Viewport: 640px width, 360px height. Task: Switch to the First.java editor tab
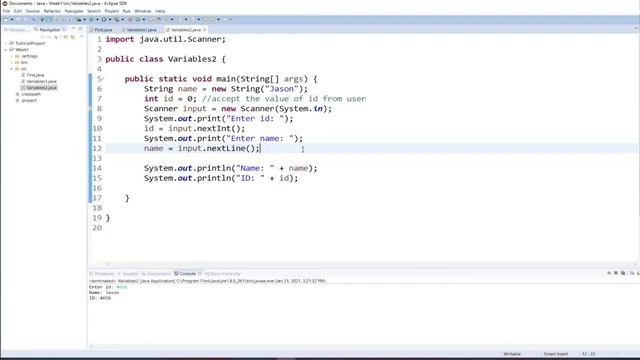tap(102, 30)
